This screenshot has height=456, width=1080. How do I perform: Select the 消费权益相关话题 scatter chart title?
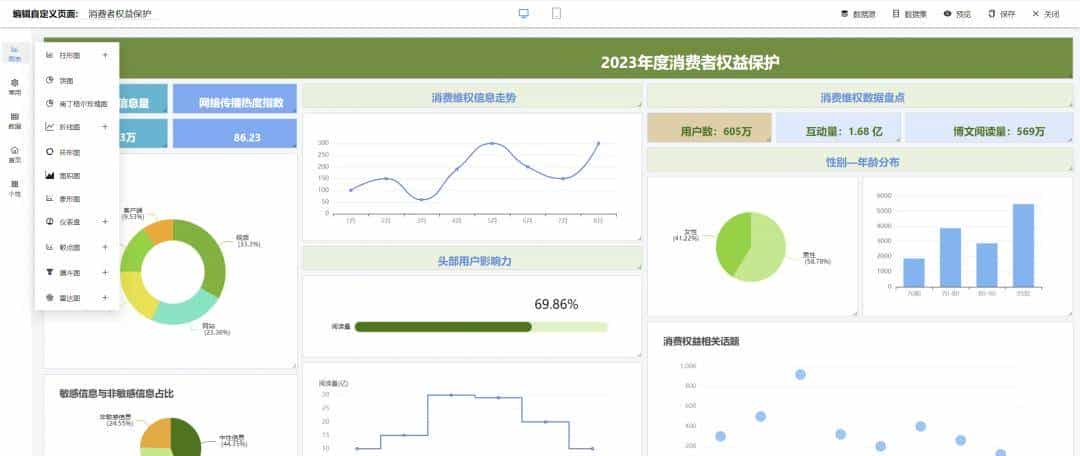(x=701, y=342)
